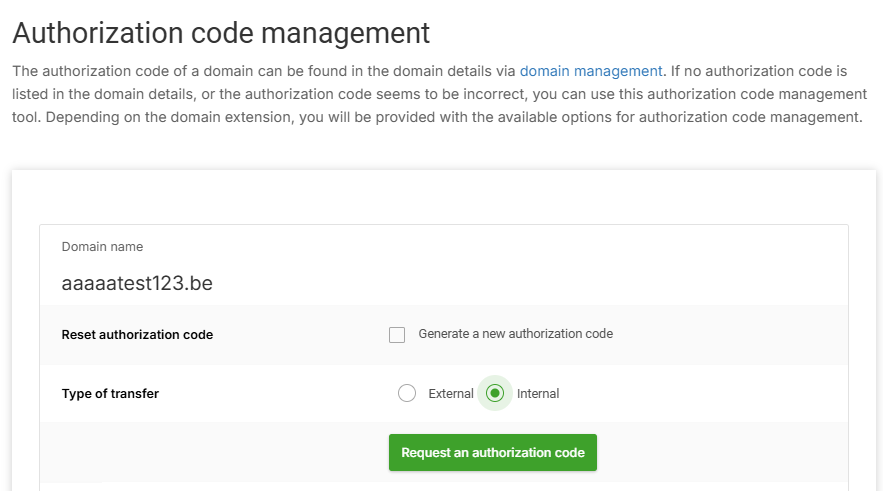883x491 pixels.
Task: Click the blank white card area above the Domain name field
Action: pyautogui.click(x=444, y=197)
